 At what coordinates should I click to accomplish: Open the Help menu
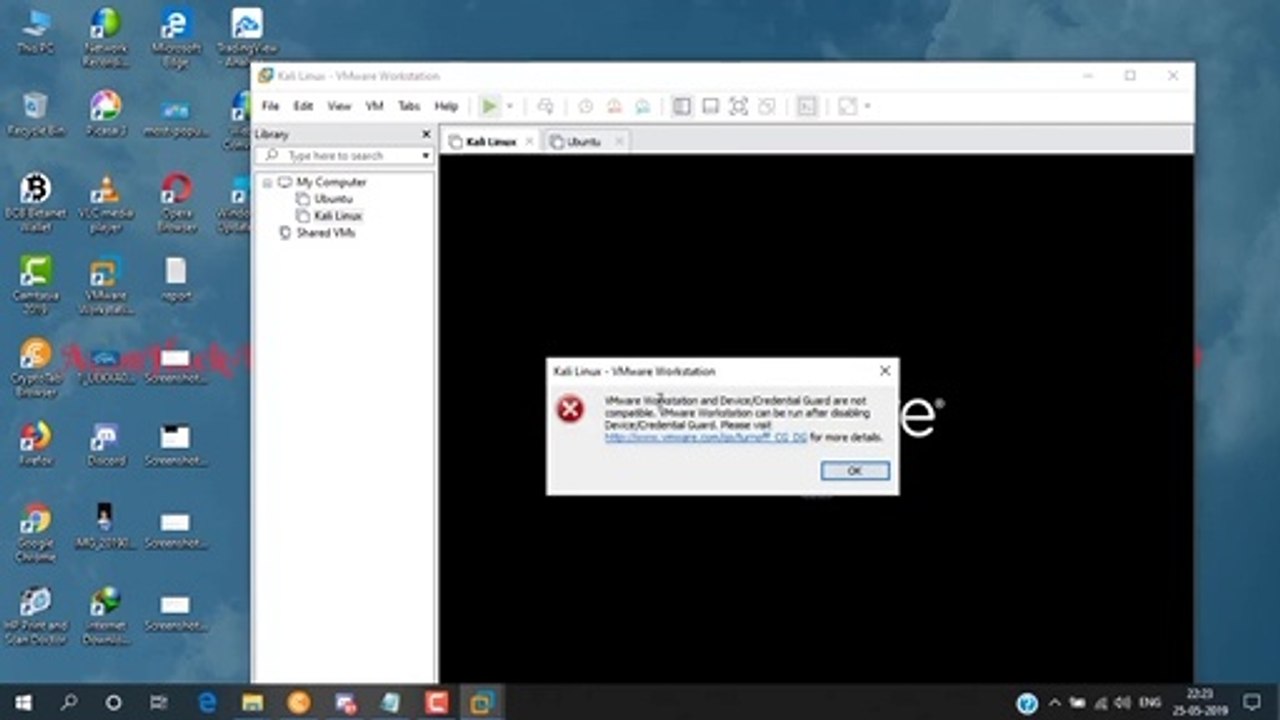pyautogui.click(x=446, y=106)
